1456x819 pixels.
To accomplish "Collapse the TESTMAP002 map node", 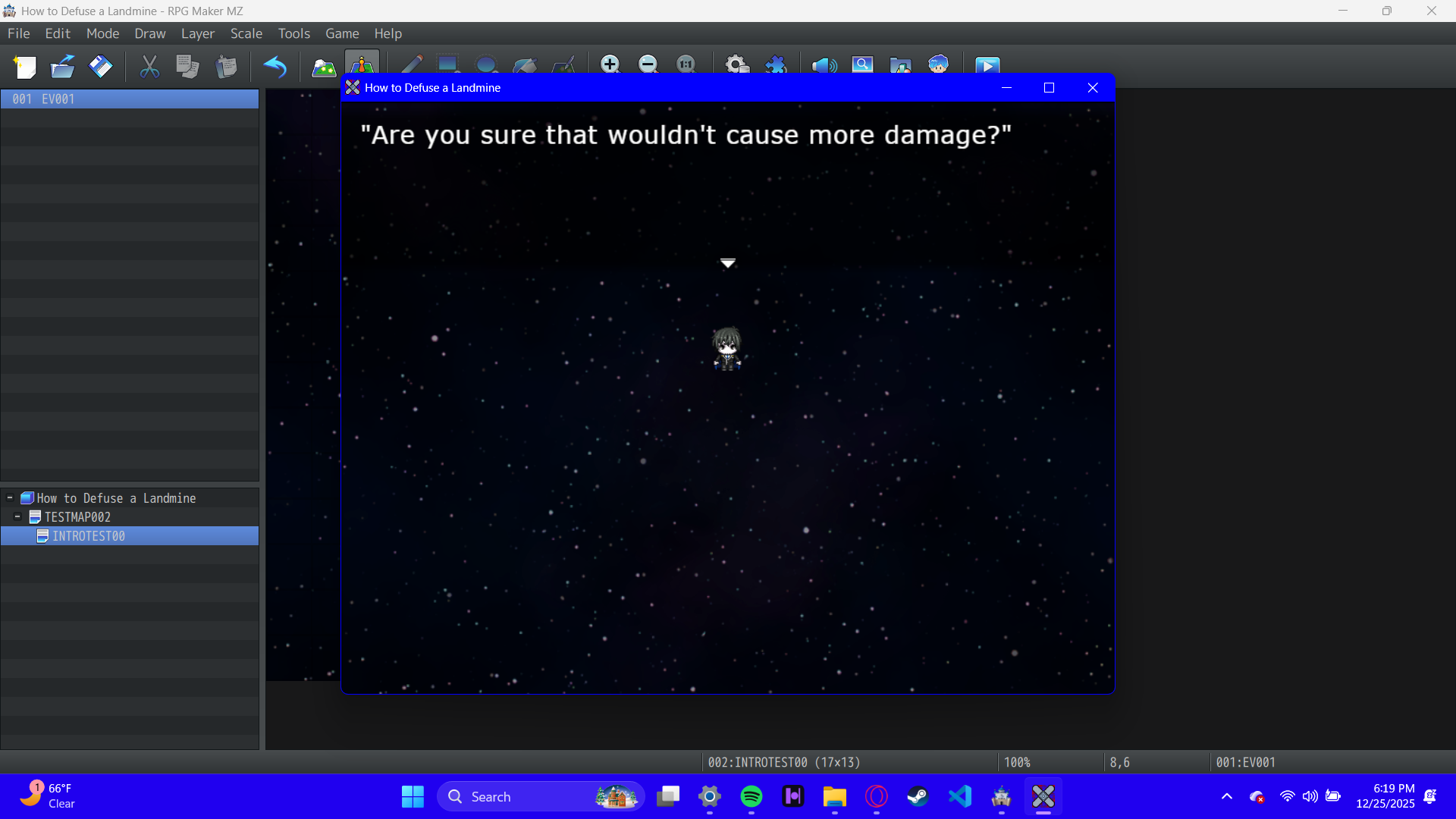I will tap(17, 517).
